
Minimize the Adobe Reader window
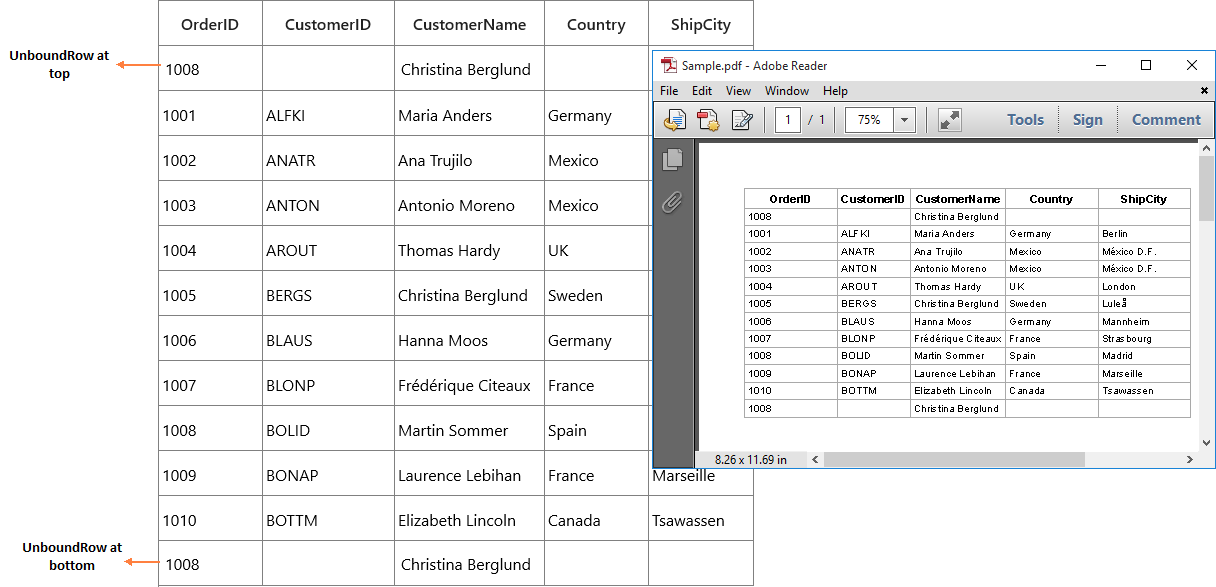click(x=1100, y=65)
